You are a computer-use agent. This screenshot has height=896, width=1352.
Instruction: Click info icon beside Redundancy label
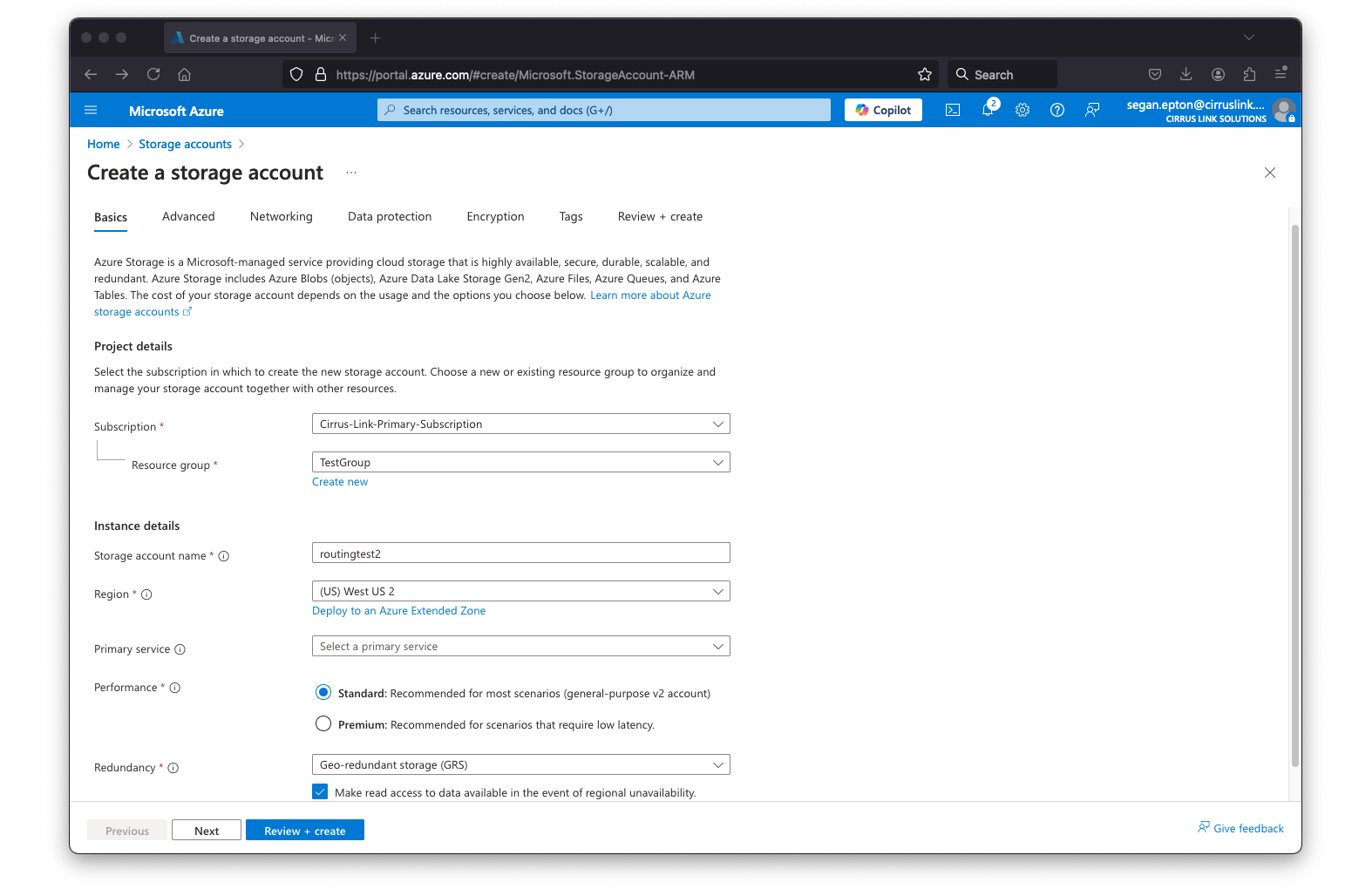173,768
